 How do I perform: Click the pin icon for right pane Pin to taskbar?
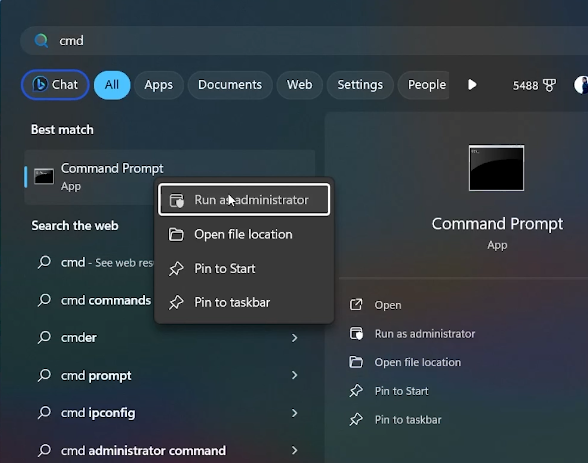(356, 420)
